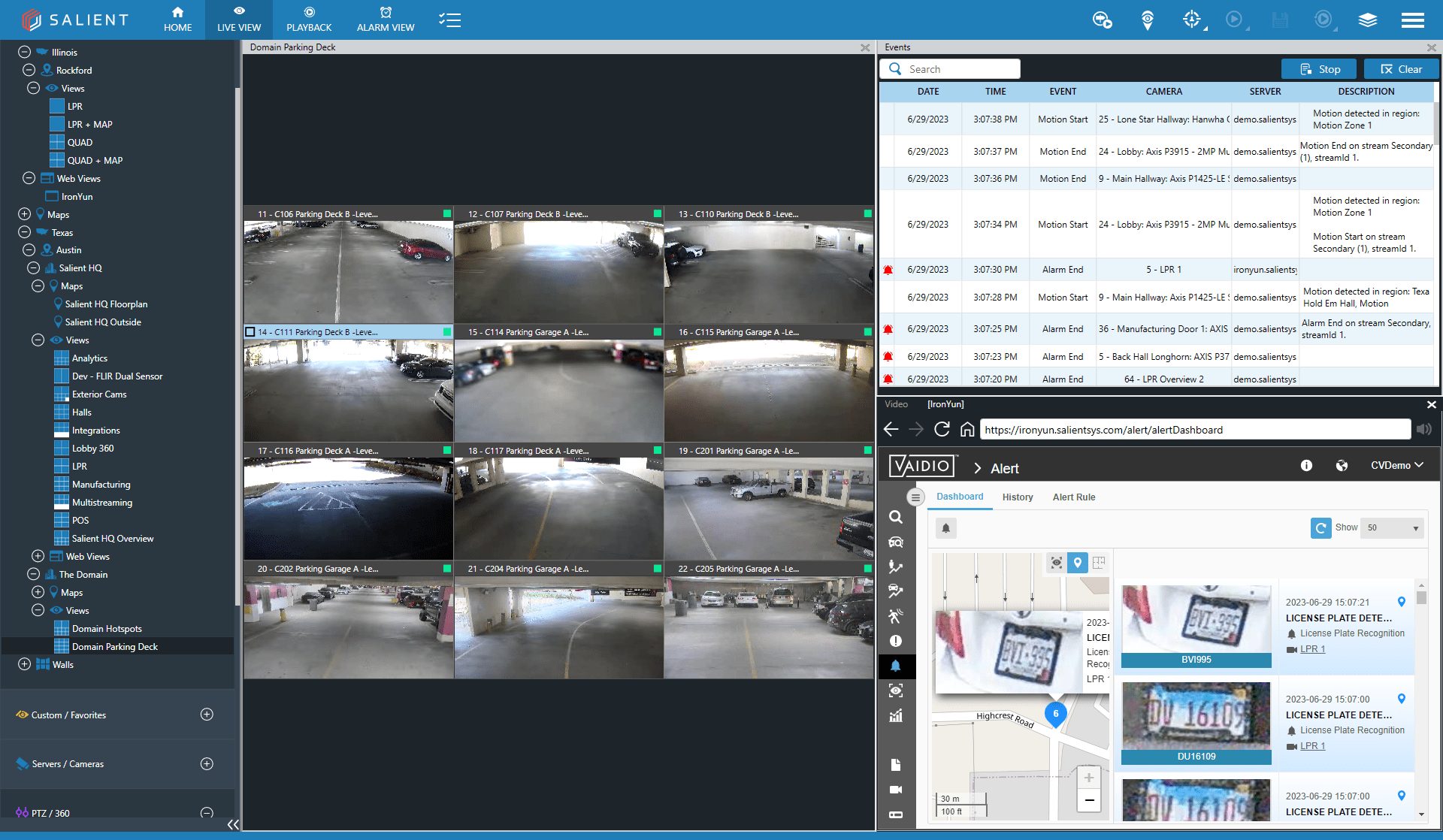The height and width of the screenshot is (840, 1443).
Task: Reload the IronYun web page
Action: pos(942,429)
